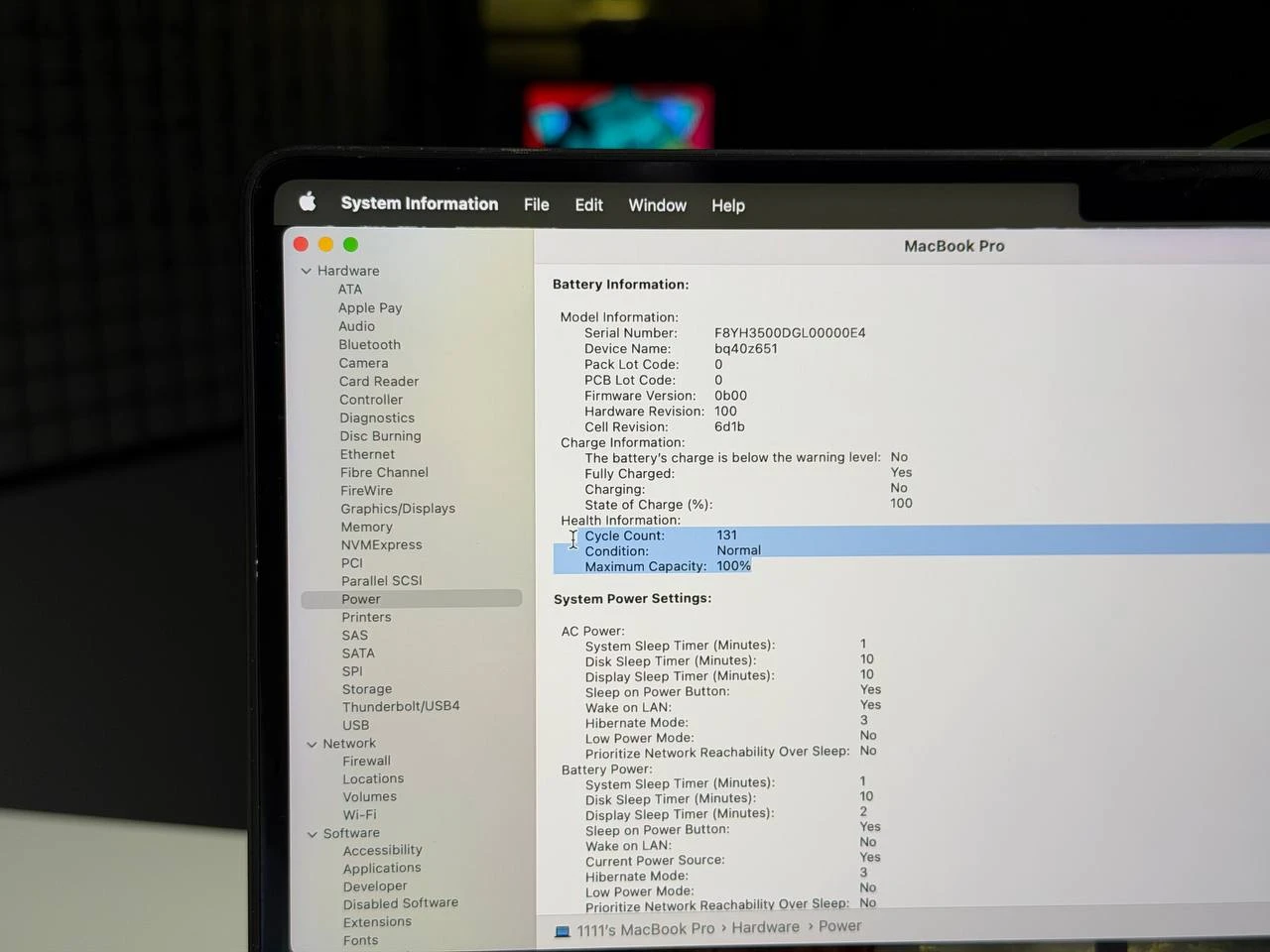Select Firewall under Network
The image size is (1270, 952).
click(x=366, y=762)
